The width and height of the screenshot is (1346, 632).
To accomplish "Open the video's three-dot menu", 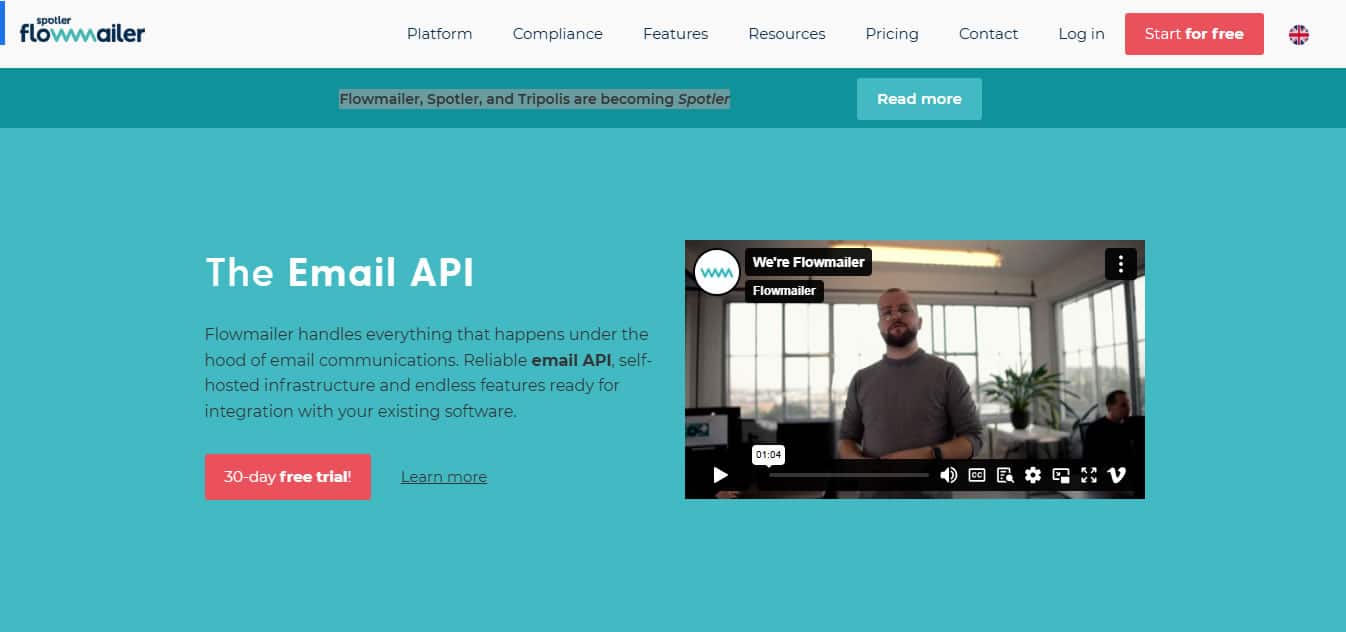I will (x=1120, y=264).
